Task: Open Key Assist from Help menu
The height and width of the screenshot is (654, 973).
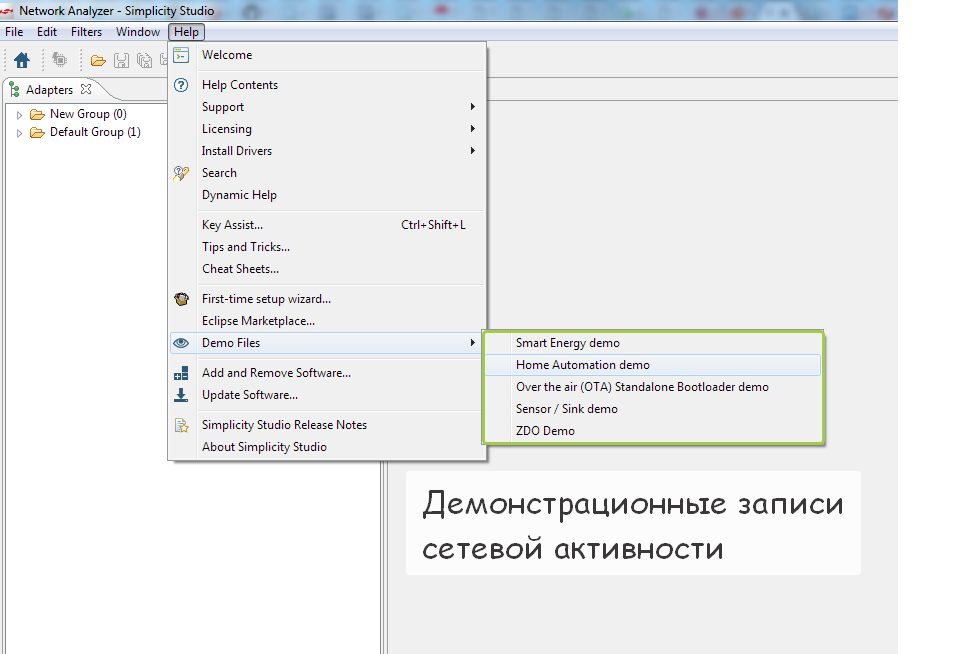Action: click(x=326, y=225)
